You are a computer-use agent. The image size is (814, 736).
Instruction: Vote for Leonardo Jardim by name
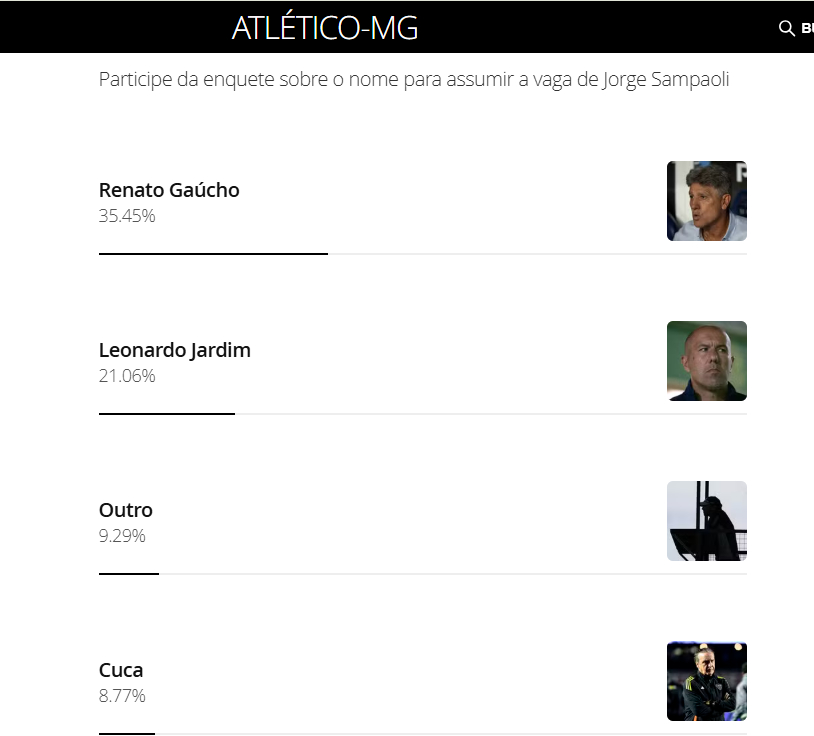(175, 350)
